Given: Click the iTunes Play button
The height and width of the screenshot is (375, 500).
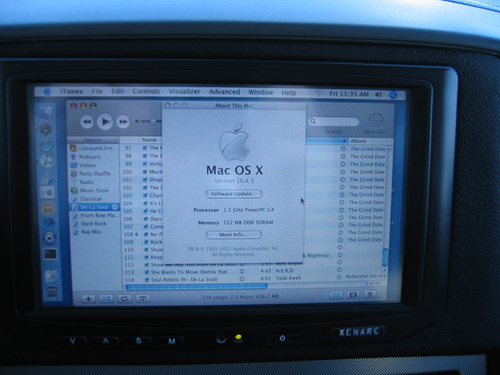Looking at the screenshot, I should point(105,122).
